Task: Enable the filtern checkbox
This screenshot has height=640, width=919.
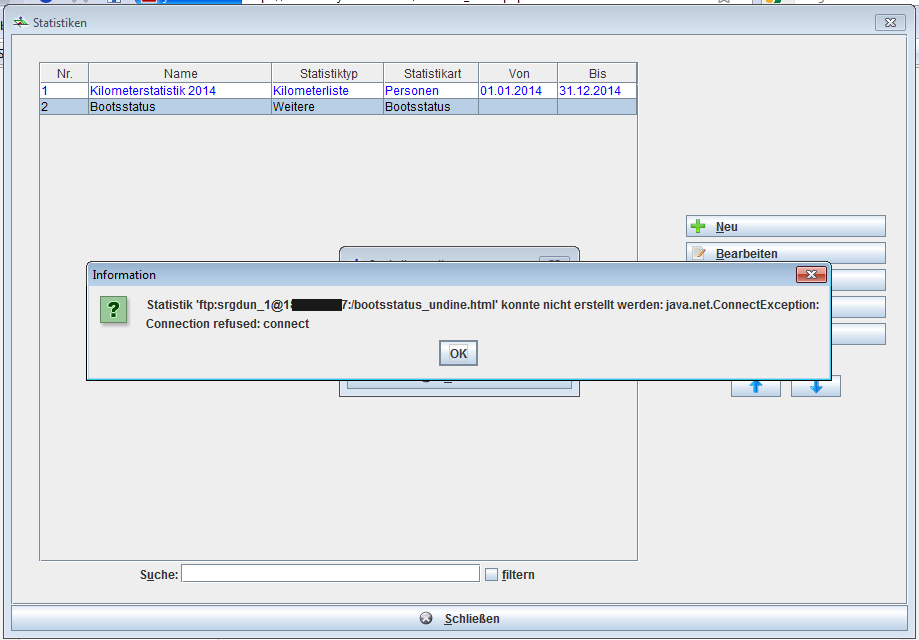Action: (491, 574)
